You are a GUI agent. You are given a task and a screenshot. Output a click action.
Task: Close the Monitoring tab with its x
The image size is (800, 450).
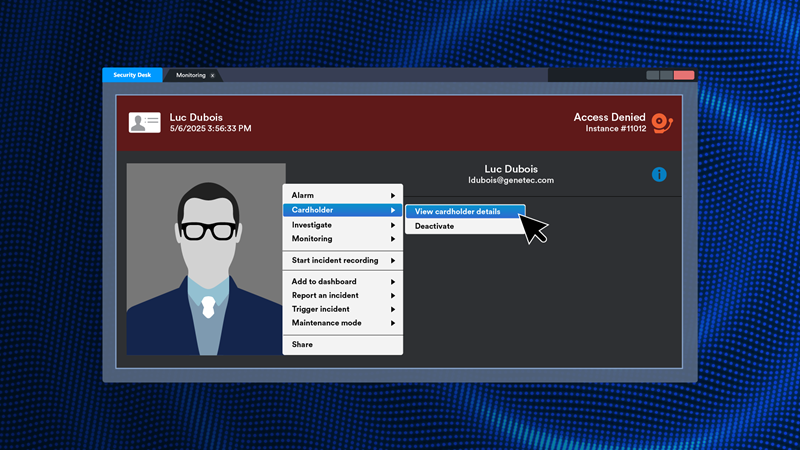click(x=212, y=76)
